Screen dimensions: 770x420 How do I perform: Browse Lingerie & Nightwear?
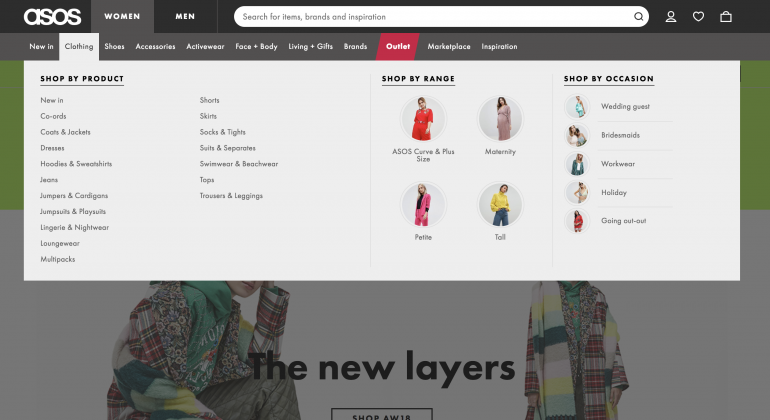(75, 227)
